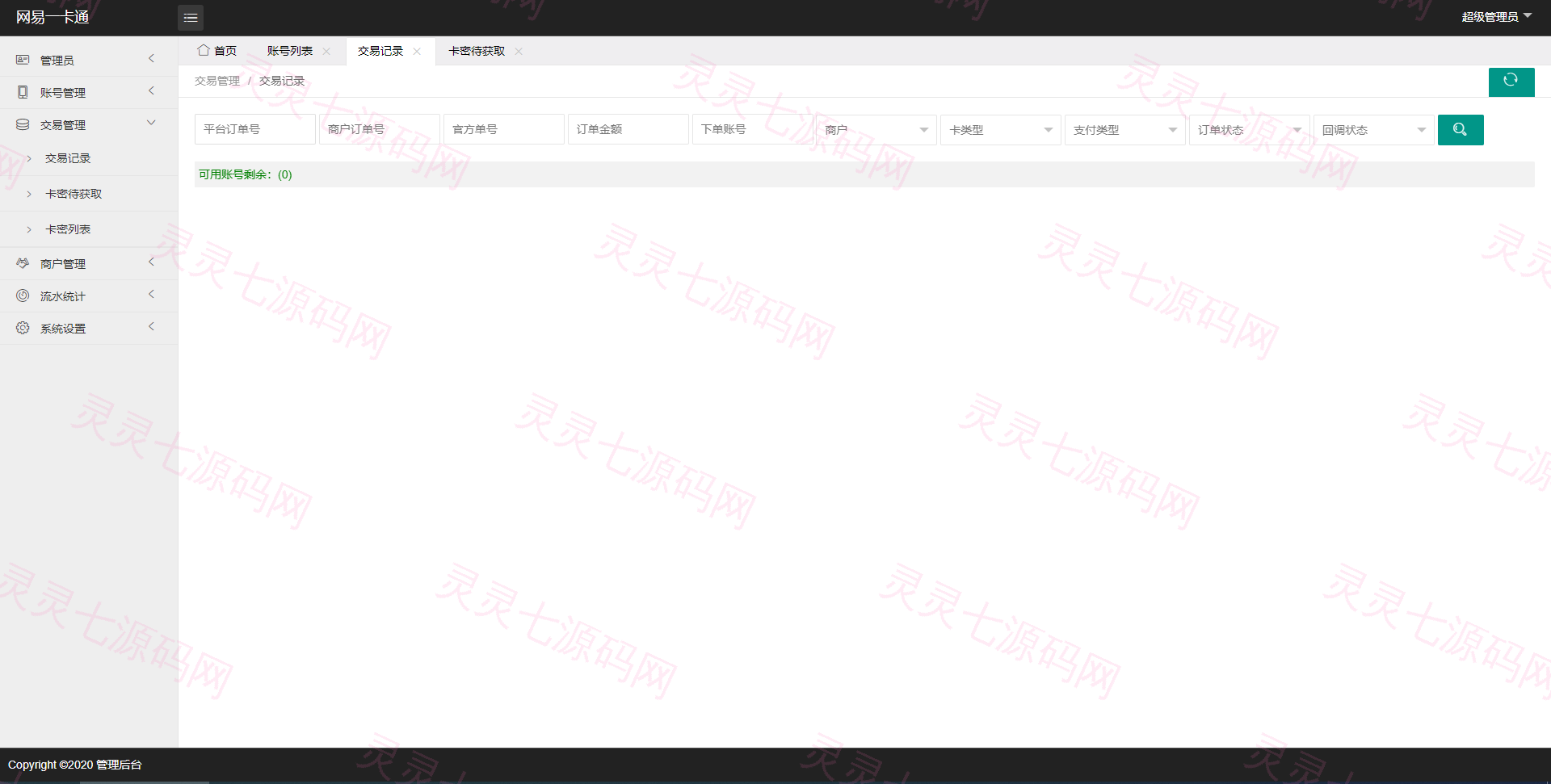Open the 回调状态 dropdown filter

tap(1374, 130)
